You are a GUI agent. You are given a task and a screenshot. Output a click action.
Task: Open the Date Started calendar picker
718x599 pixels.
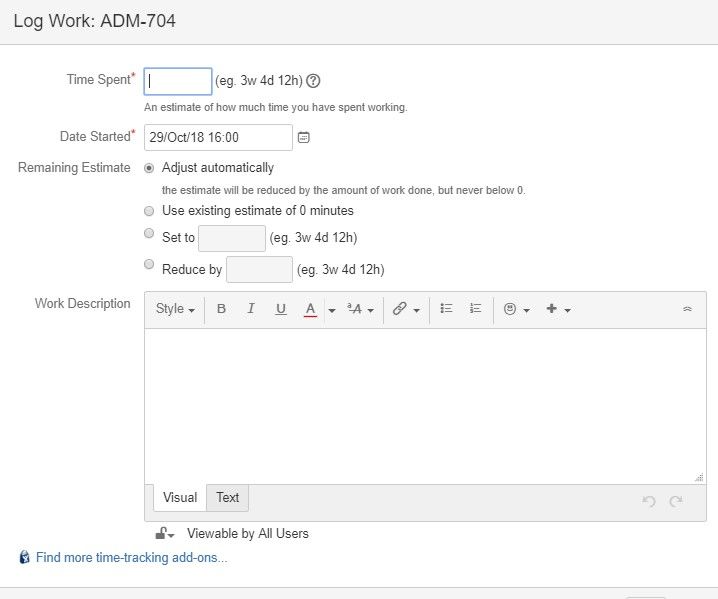(304, 137)
